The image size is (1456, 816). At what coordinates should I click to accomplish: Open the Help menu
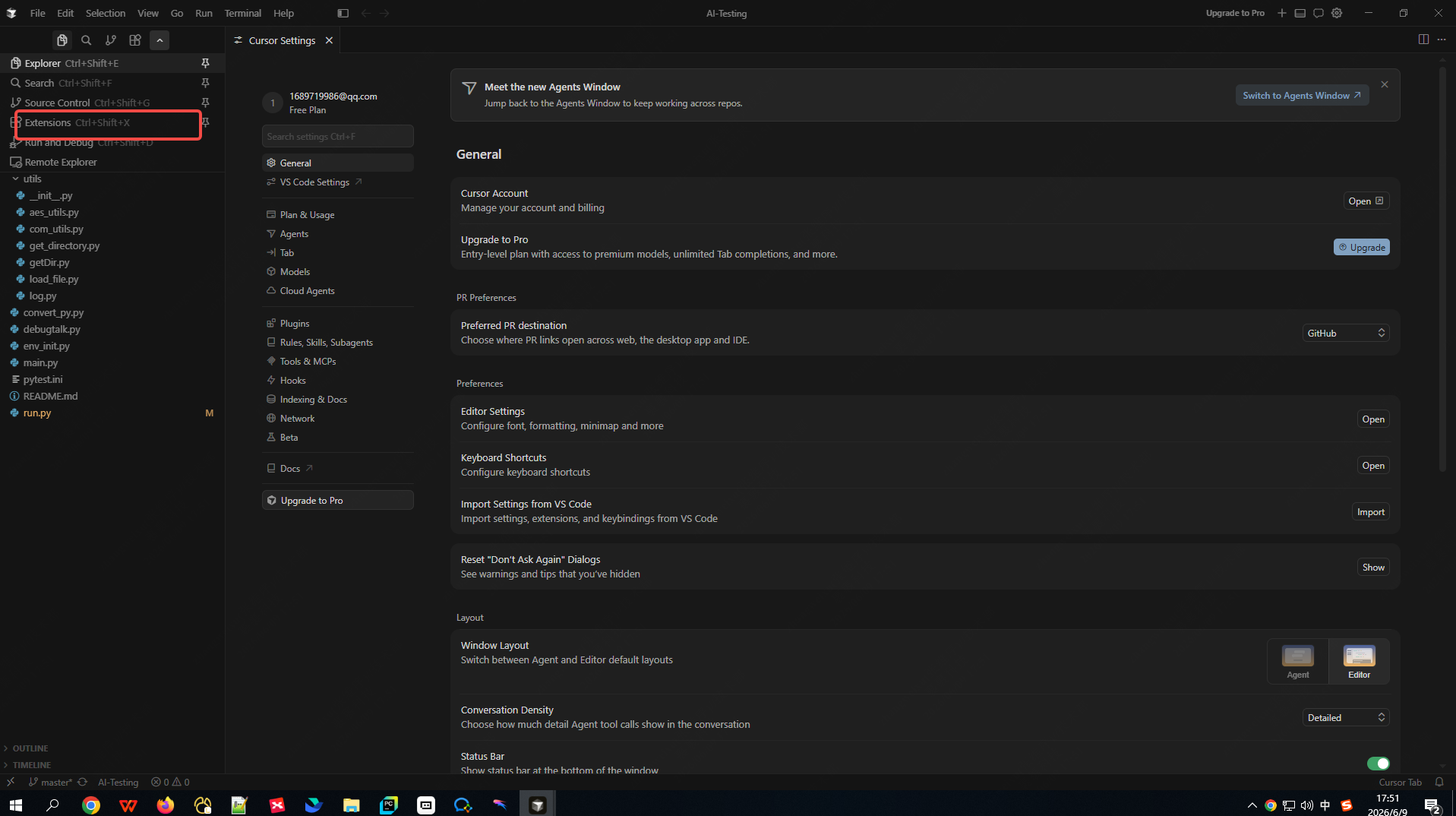click(x=283, y=13)
